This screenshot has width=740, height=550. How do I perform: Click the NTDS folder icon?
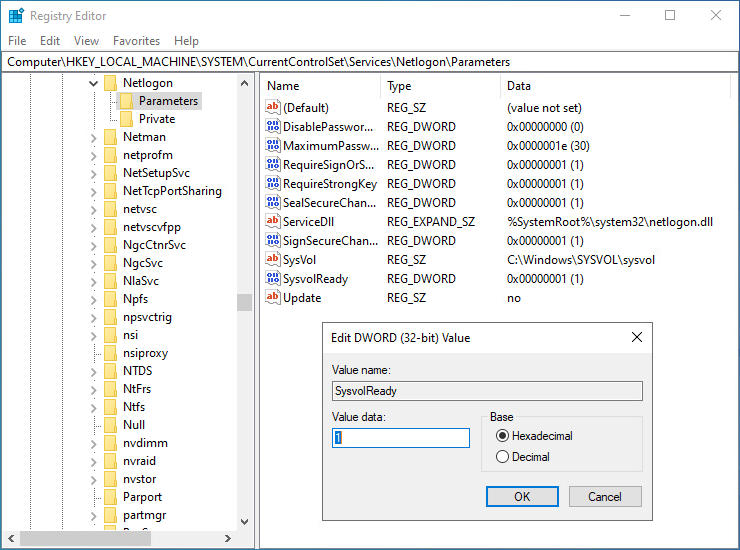point(111,371)
